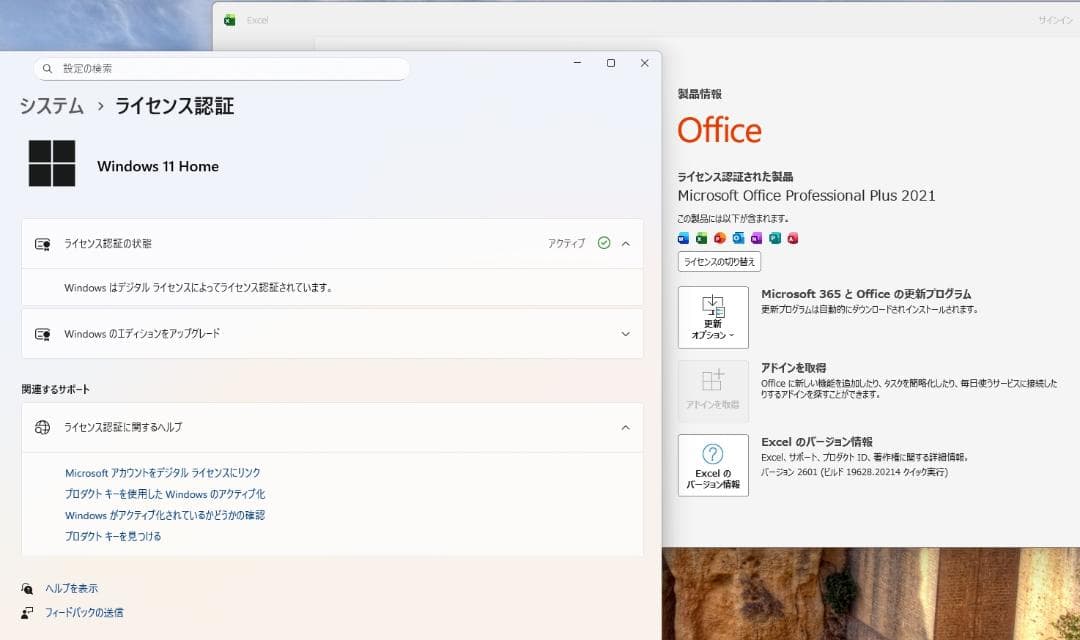Click the PowerPoint app icon under included products
1080x640 pixels.
(x=720, y=238)
